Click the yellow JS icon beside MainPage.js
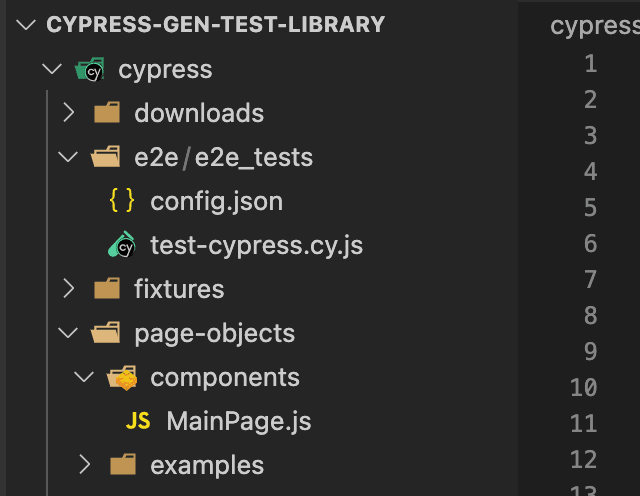Viewport: 640px width, 496px height. (x=138, y=421)
